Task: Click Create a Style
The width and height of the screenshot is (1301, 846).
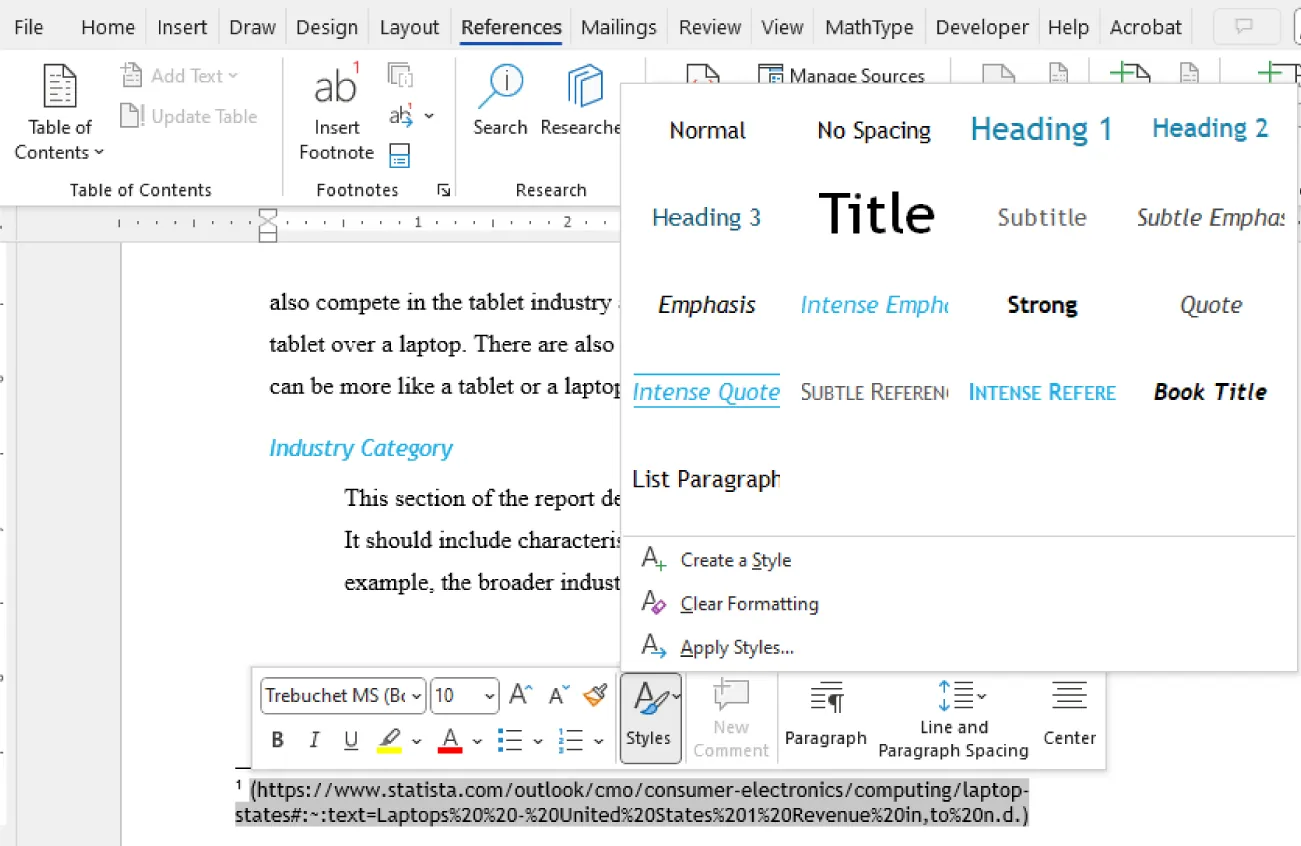Action: [736, 560]
